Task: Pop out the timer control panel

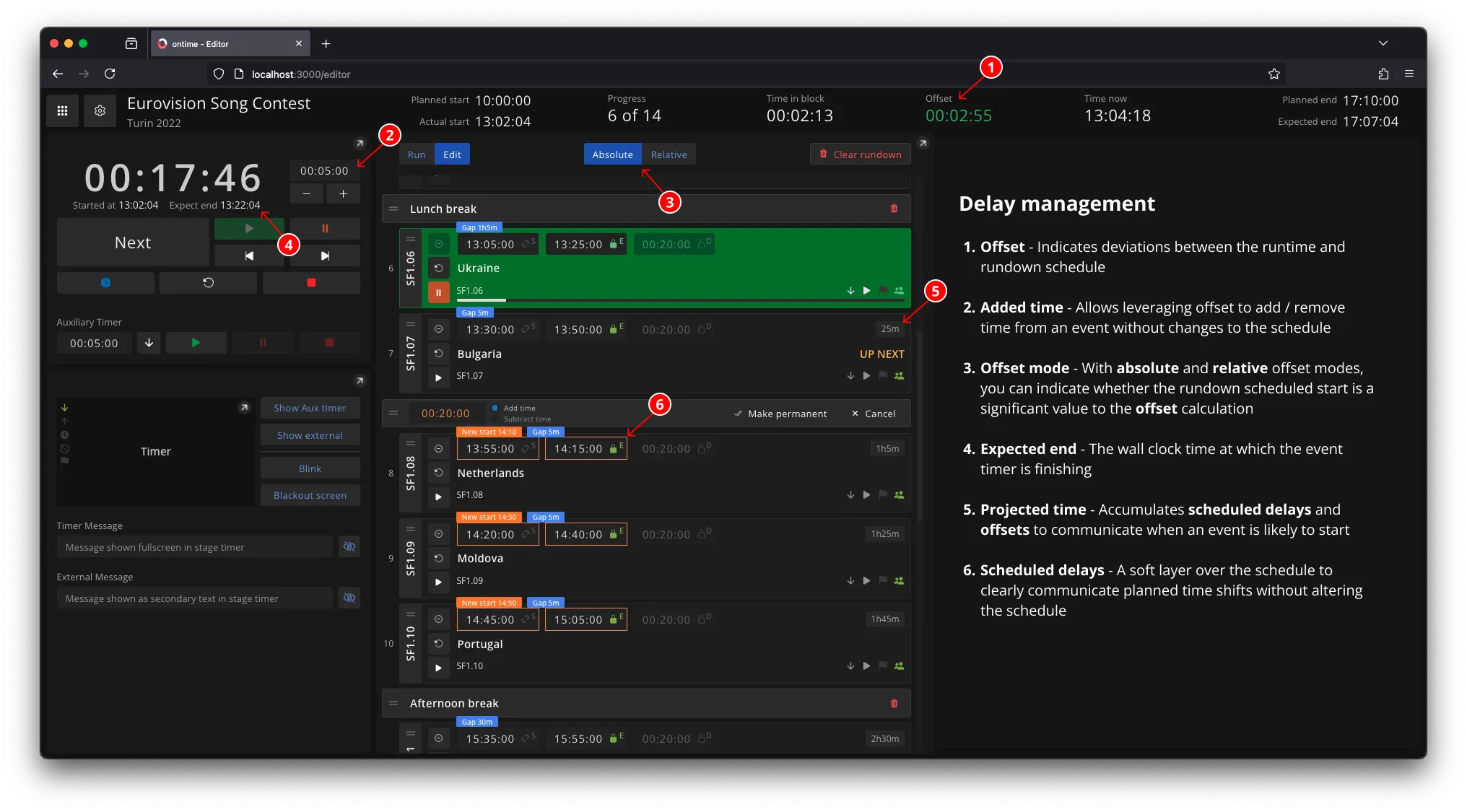Action: point(360,143)
